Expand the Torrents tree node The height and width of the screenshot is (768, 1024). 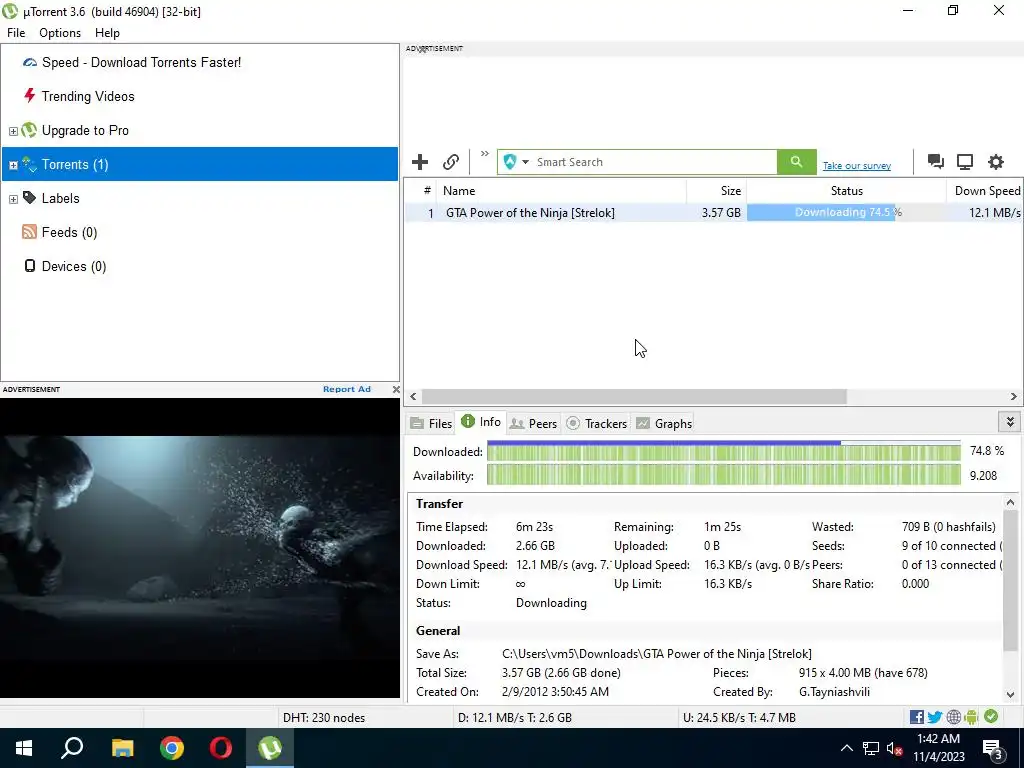coord(13,165)
